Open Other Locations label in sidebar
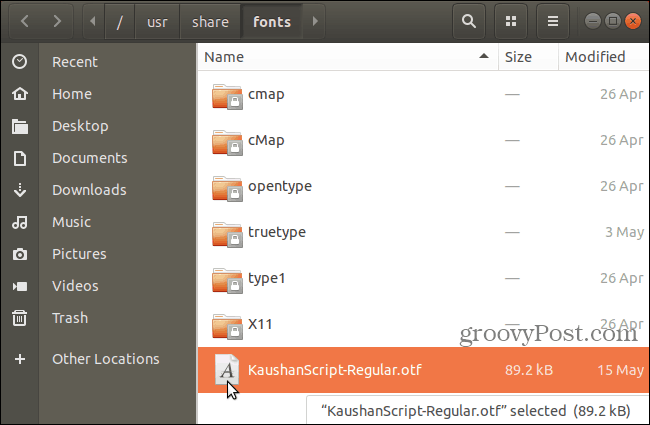This screenshot has width=650, height=425. point(106,359)
